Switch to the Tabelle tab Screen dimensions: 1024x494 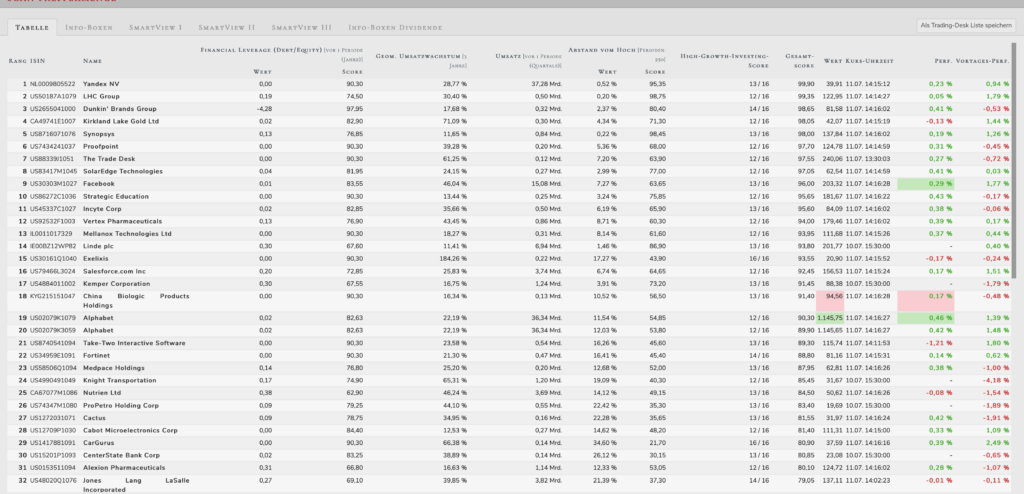[32, 27]
